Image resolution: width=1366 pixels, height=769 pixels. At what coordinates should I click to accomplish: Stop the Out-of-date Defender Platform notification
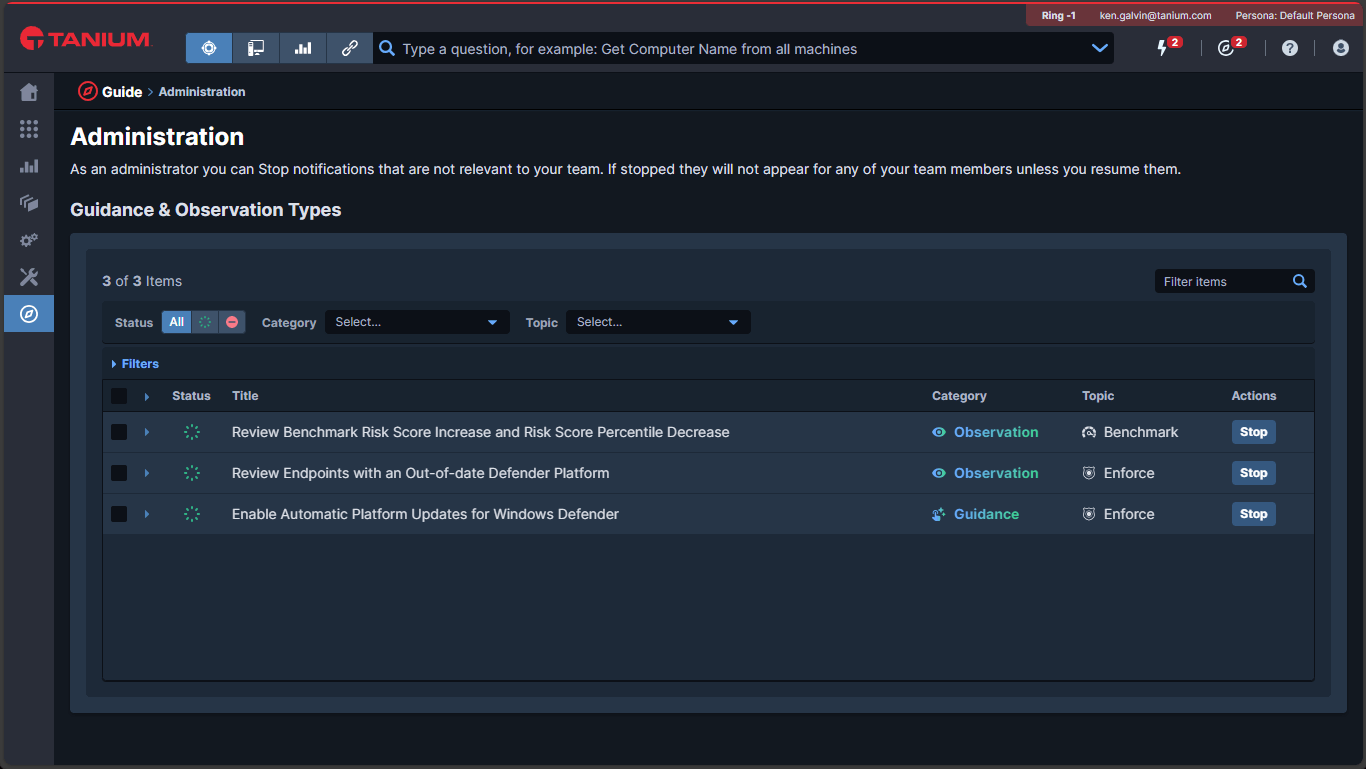click(x=1254, y=473)
